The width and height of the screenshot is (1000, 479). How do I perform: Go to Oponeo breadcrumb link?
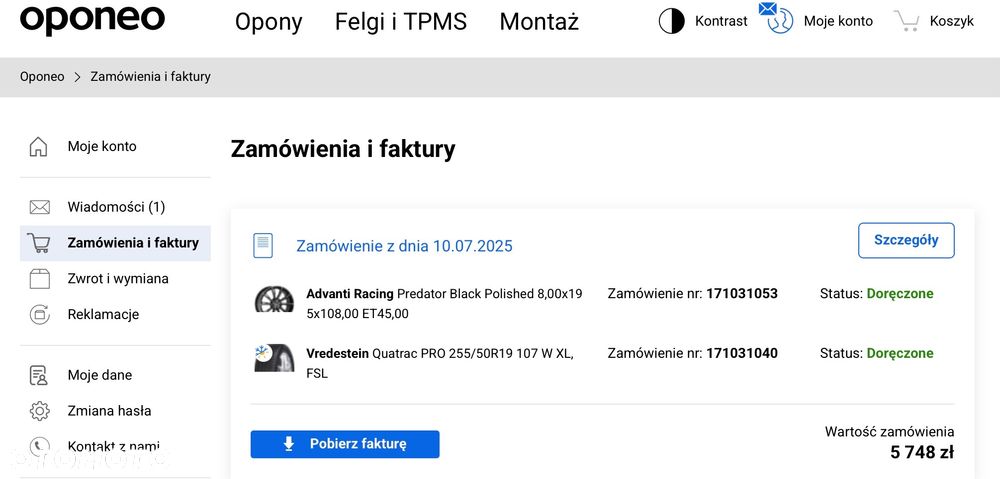click(42, 77)
